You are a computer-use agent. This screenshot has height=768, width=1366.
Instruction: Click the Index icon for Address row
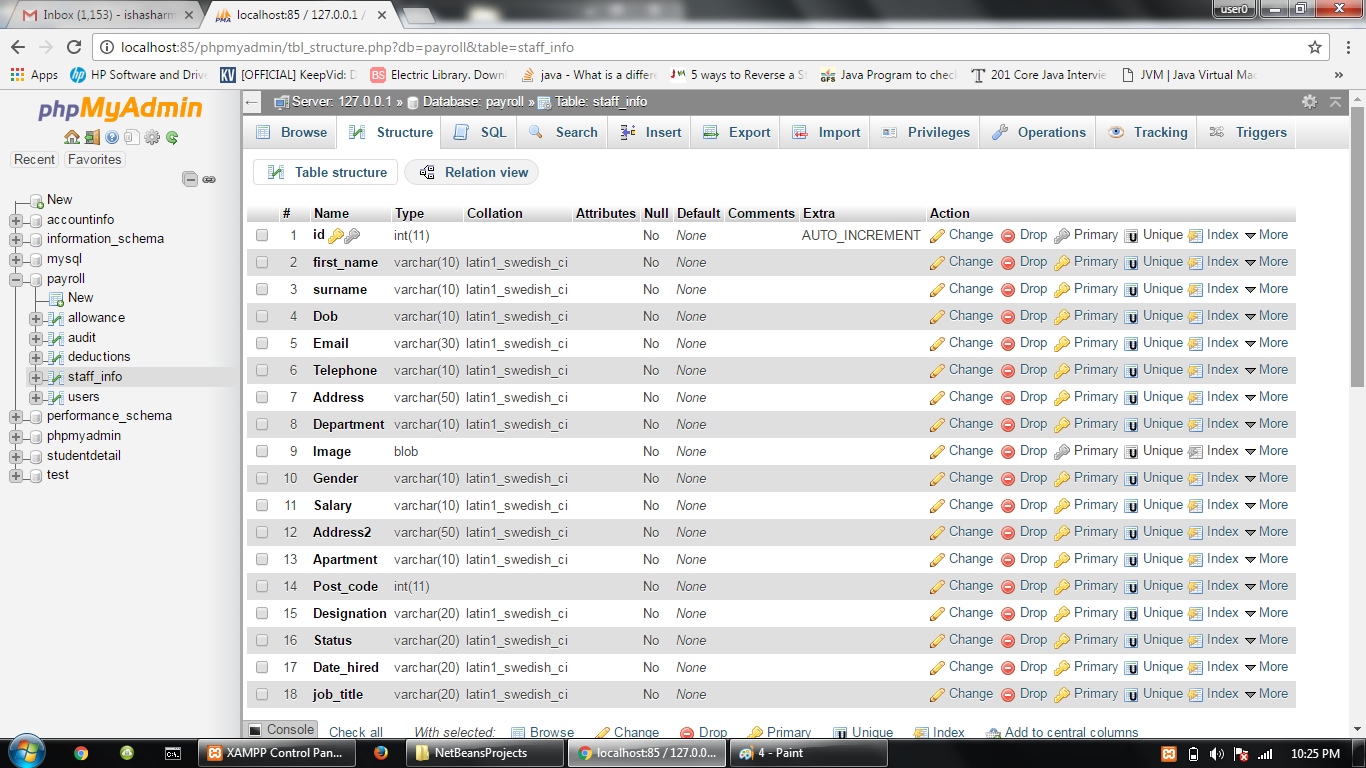click(x=1196, y=397)
